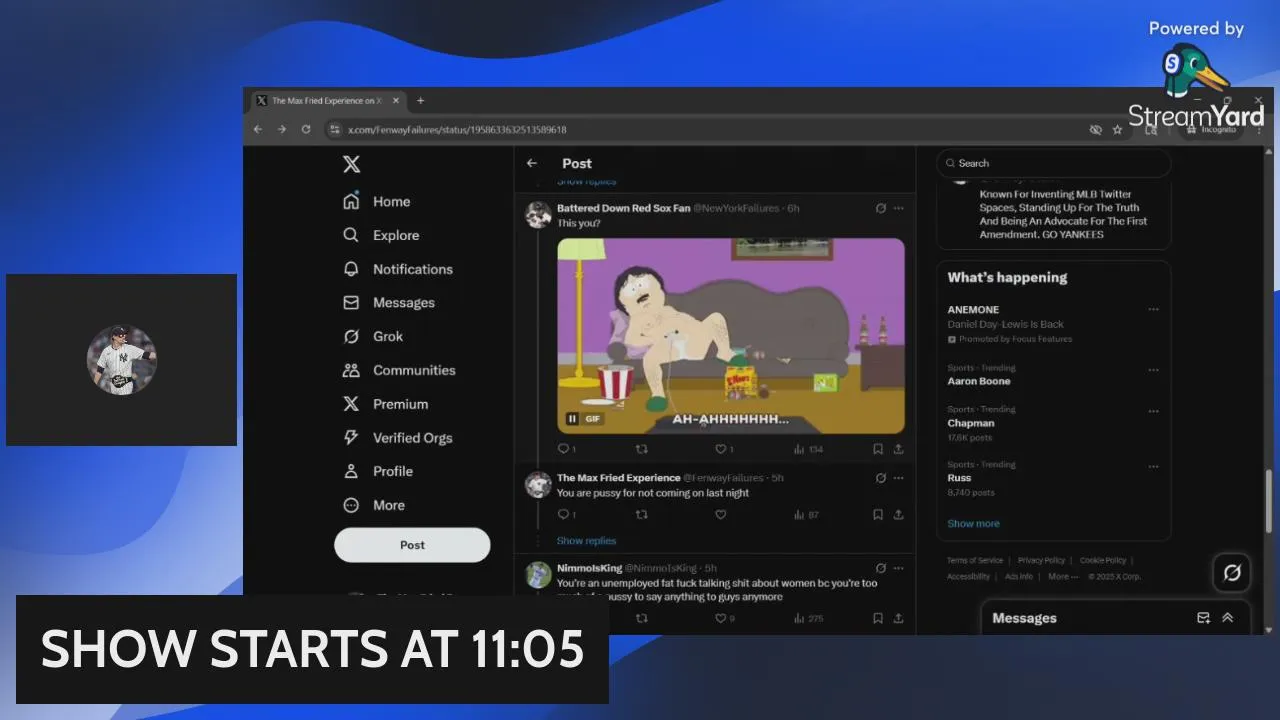The width and height of the screenshot is (1280, 720).
Task: Show replies under Max Fried Experience post
Action: 586,541
